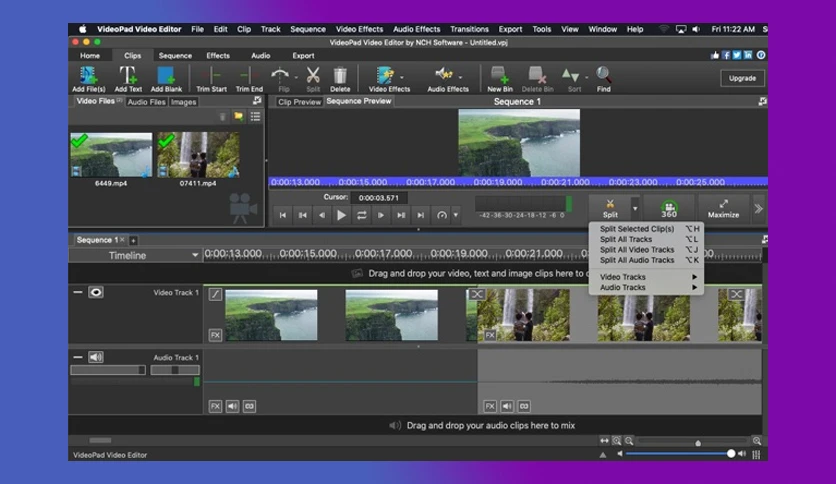
Task: Collapse Video Track 1 with minus button
Action: pyautogui.click(x=78, y=292)
